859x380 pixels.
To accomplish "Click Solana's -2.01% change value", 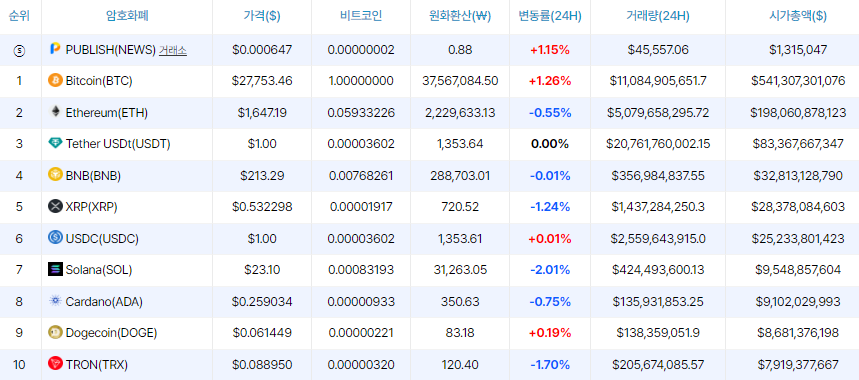I will [x=550, y=270].
